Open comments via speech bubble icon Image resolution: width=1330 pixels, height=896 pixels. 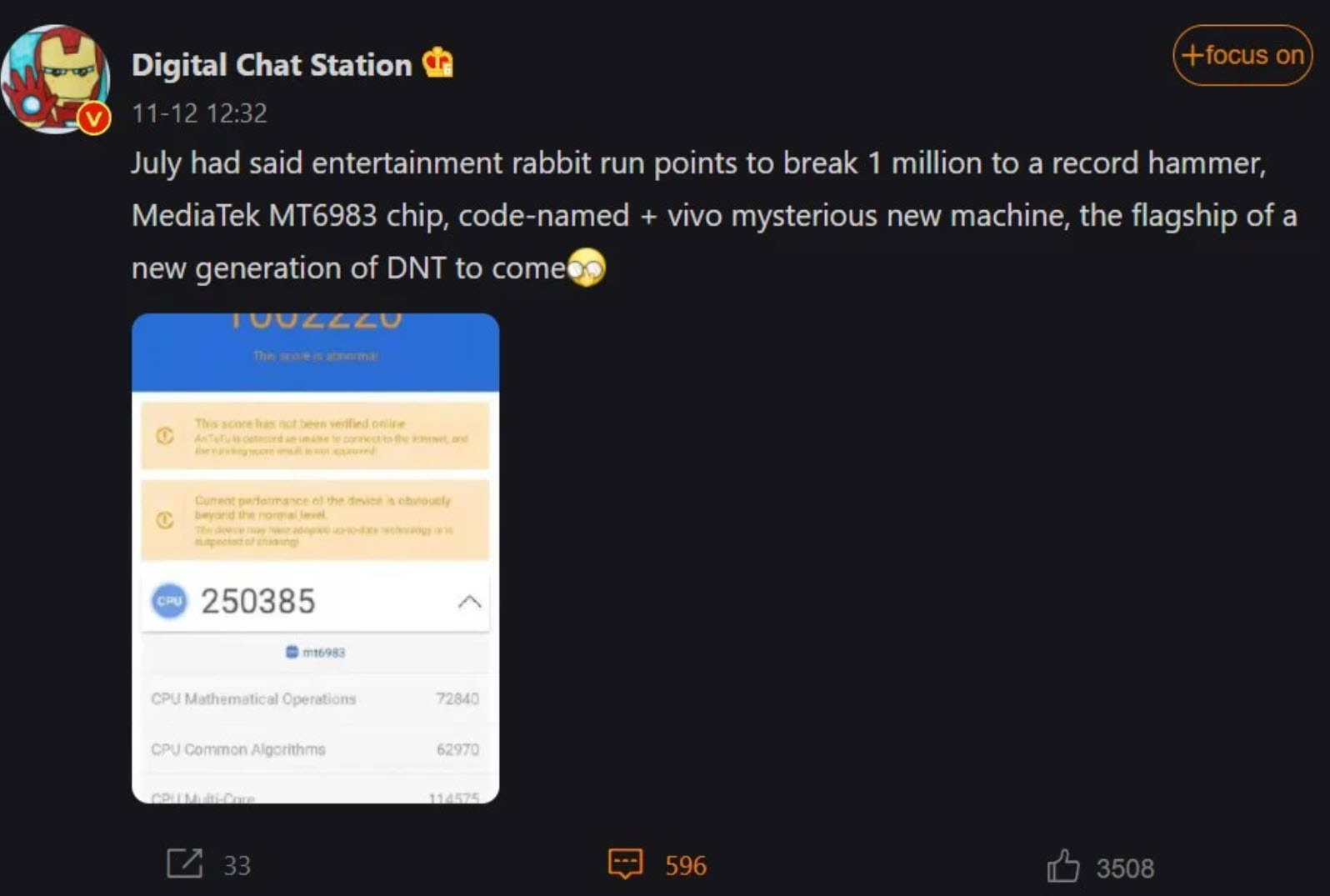(625, 864)
